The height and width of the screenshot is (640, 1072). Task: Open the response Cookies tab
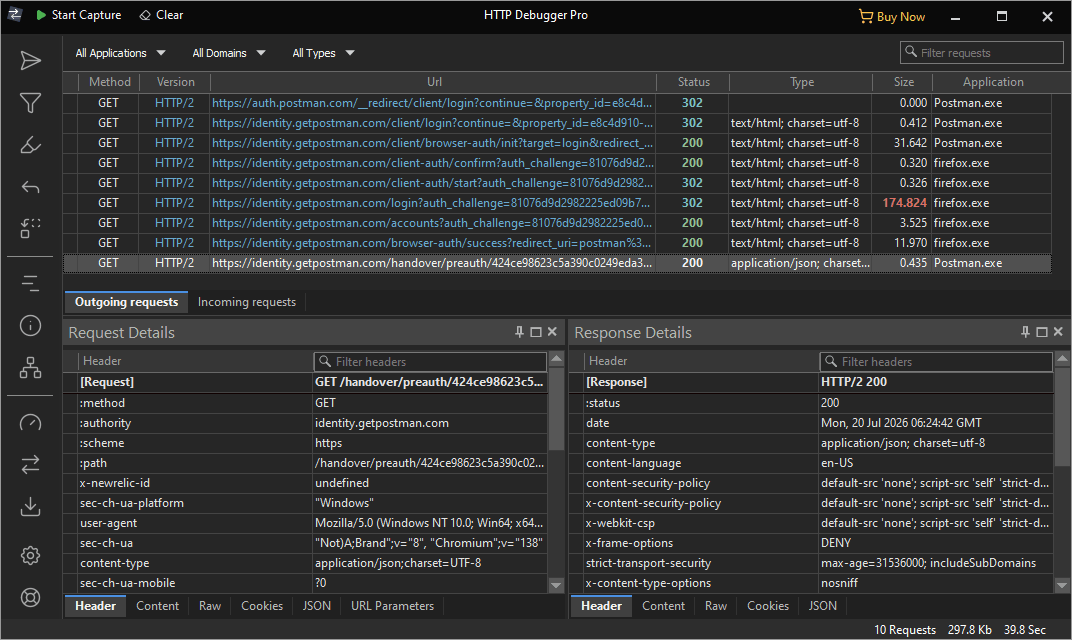point(768,606)
